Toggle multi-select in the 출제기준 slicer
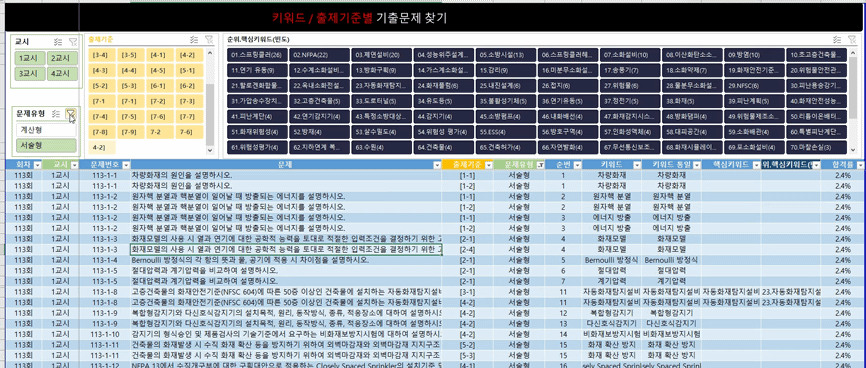The width and height of the screenshot is (866, 368). click(193, 39)
